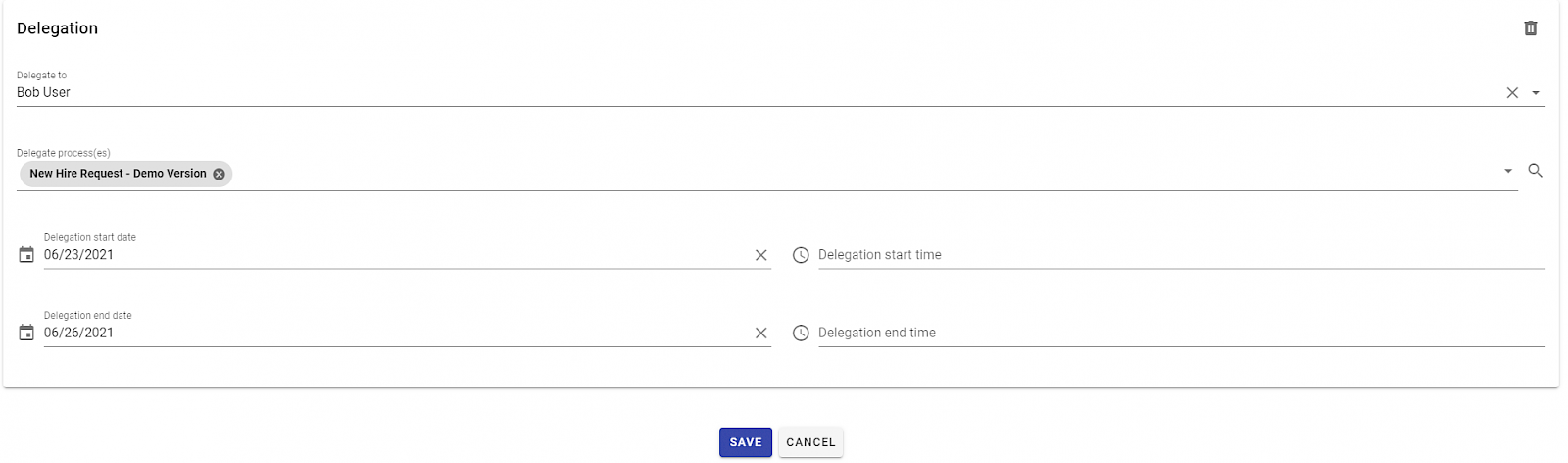This screenshot has width=1568, height=463.
Task: Open calendar for delegation end date
Action: [26, 334]
